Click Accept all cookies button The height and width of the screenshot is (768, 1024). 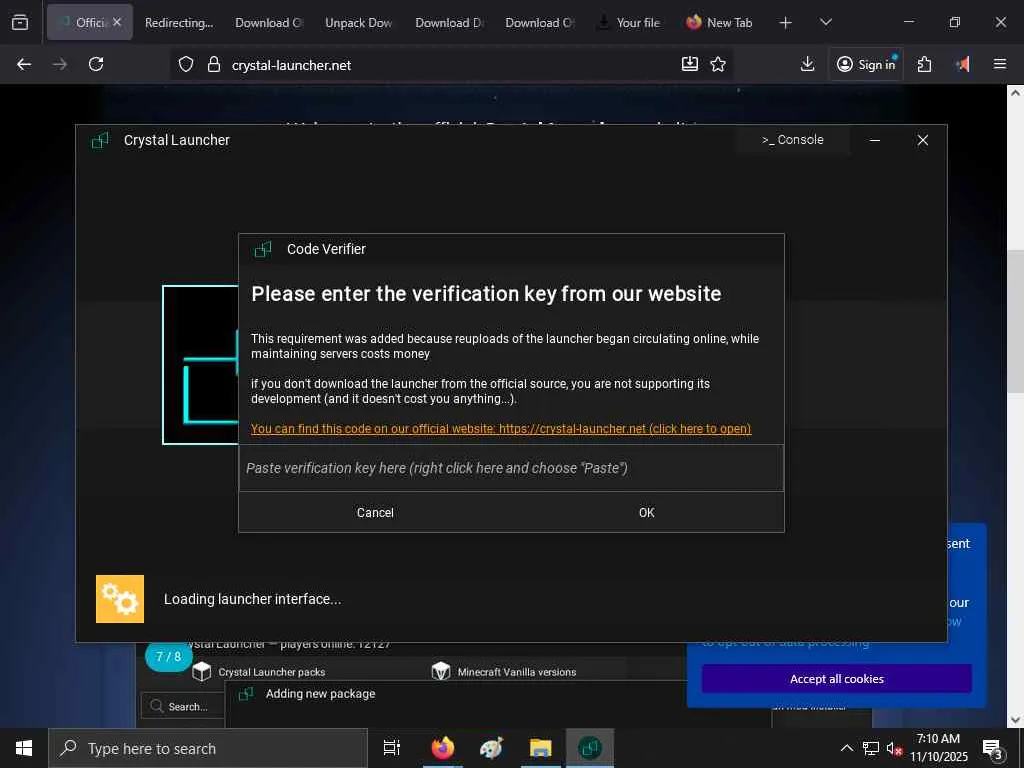[x=837, y=679]
